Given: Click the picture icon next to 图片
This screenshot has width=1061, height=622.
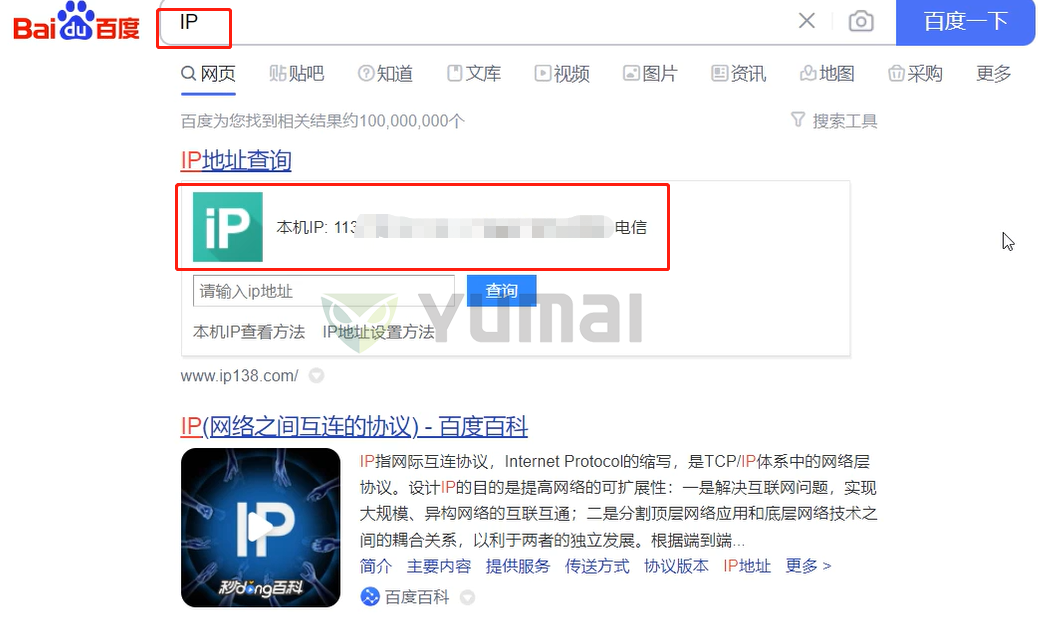Looking at the screenshot, I should (630, 72).
